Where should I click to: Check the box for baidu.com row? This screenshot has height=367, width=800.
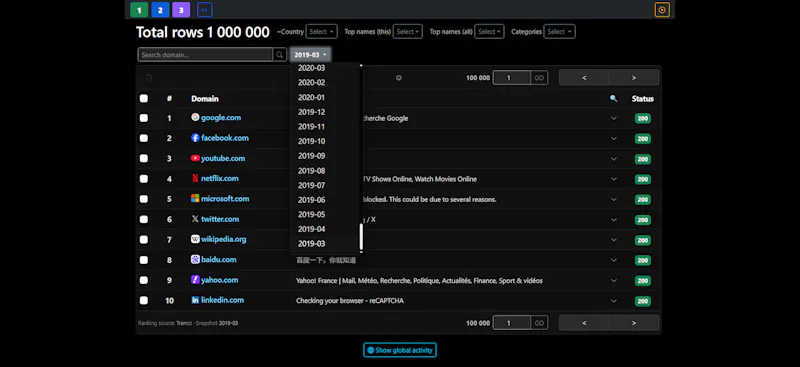point(144,260)
